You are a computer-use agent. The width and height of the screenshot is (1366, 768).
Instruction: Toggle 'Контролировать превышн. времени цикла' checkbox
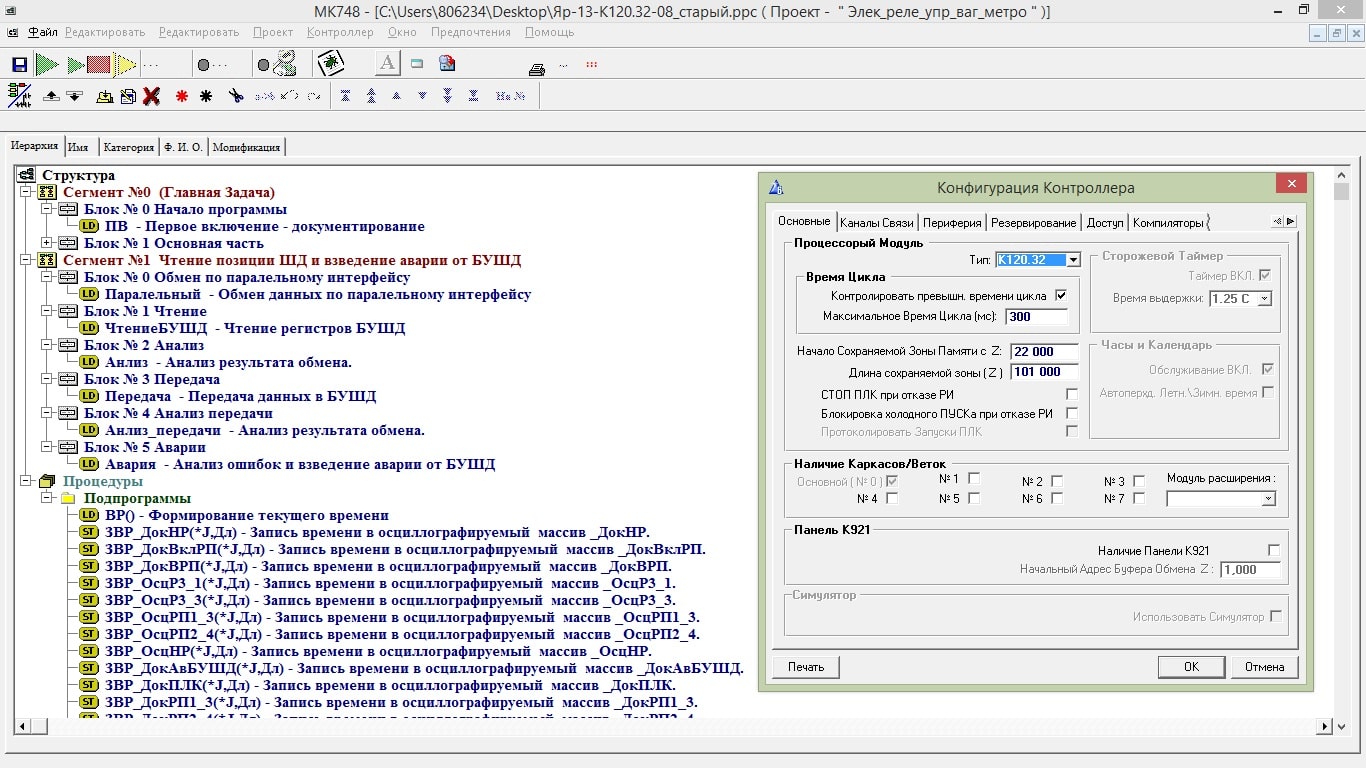click(x=1061, y=296)
